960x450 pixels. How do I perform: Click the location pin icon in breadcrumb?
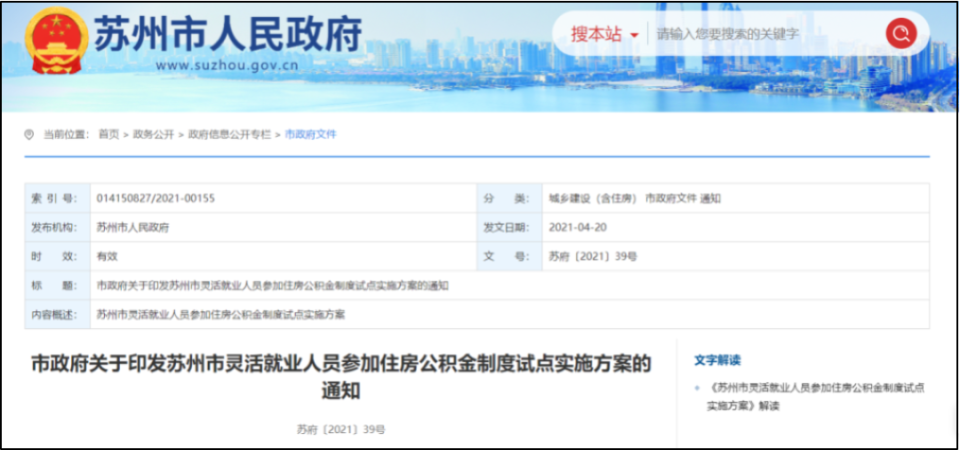29,135
